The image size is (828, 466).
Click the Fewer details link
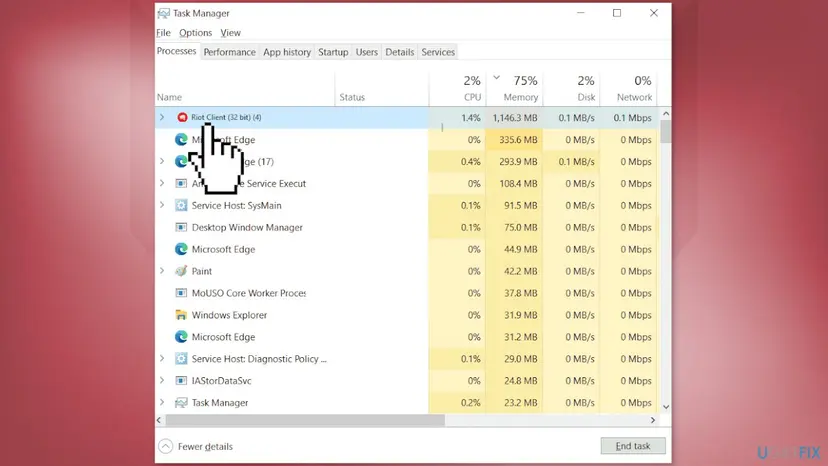click(x=205, y=446)
